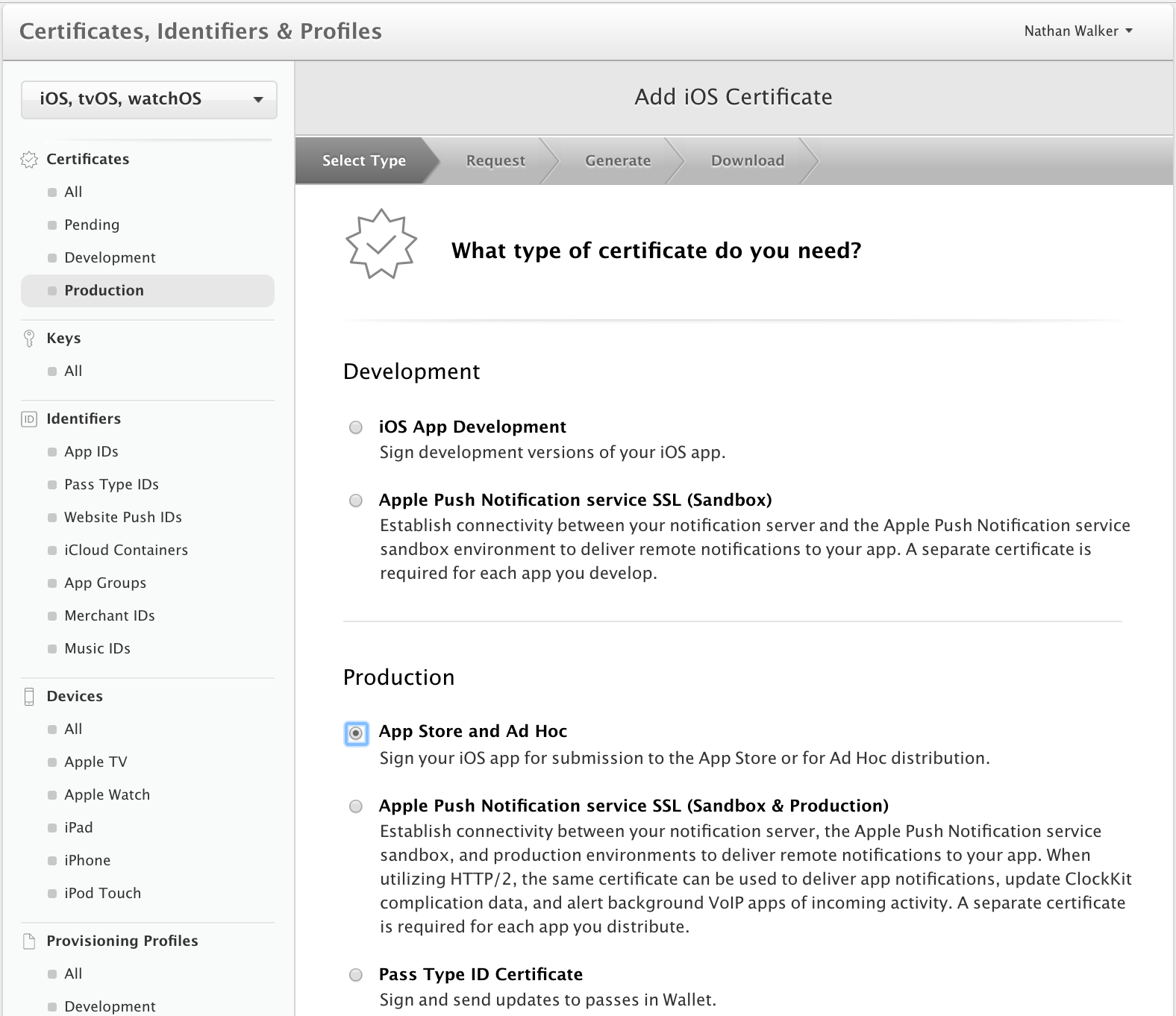Open the Nathan Walker account menu
The height and width of the screenshot is (1016, 1176).
pyautogui.click(x=1078, y=31)
